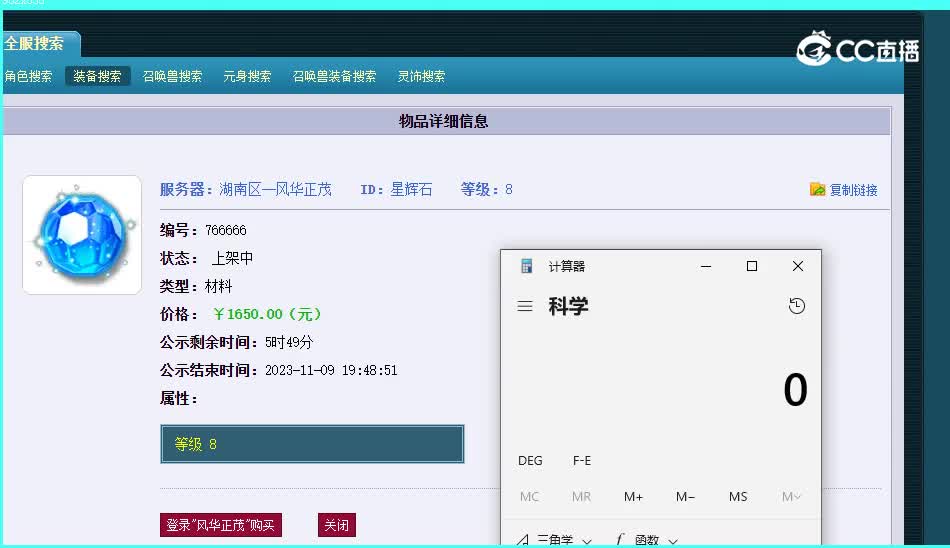Click the copy link folder icon

point(817,189)
